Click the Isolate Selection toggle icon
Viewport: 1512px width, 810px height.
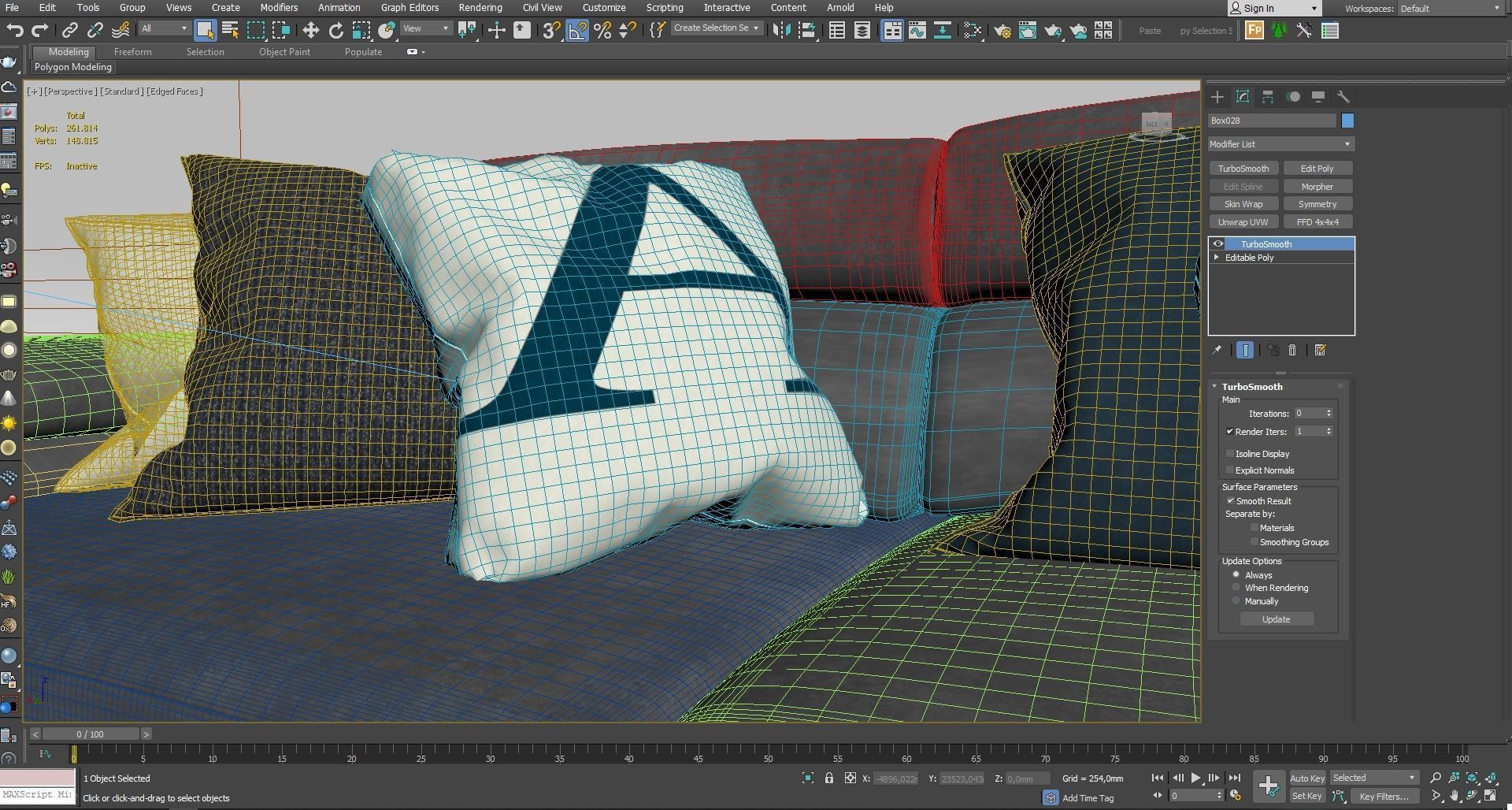click(808, 778)
